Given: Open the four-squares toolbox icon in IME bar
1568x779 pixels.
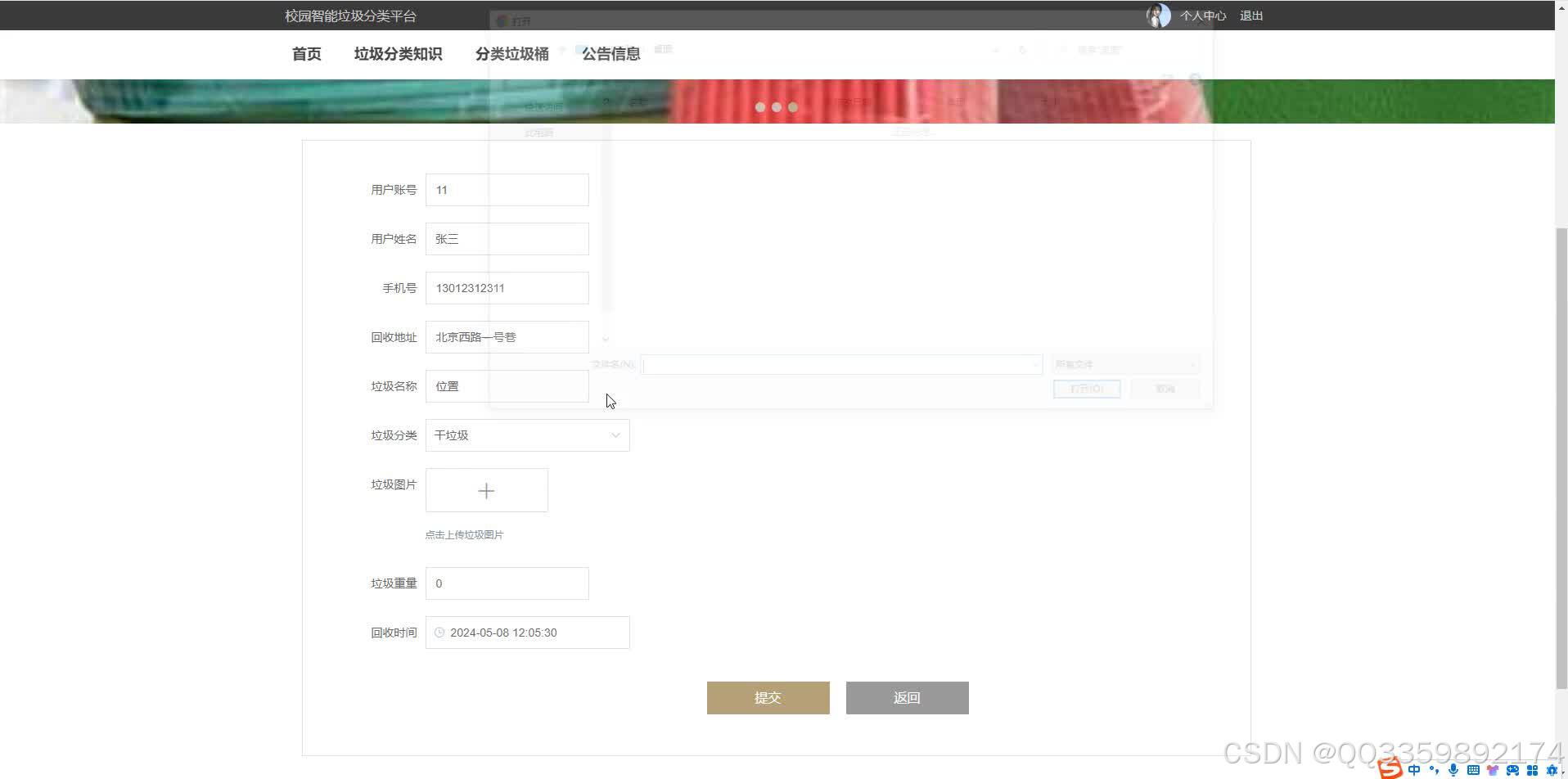Looking at the screenshot, I should coord(1532,770).
